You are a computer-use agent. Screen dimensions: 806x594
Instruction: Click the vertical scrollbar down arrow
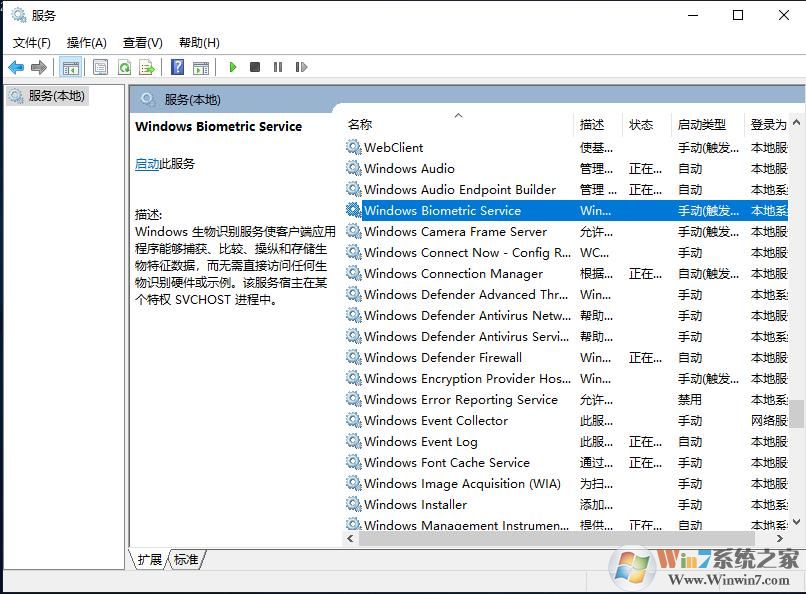click(797, 522)
